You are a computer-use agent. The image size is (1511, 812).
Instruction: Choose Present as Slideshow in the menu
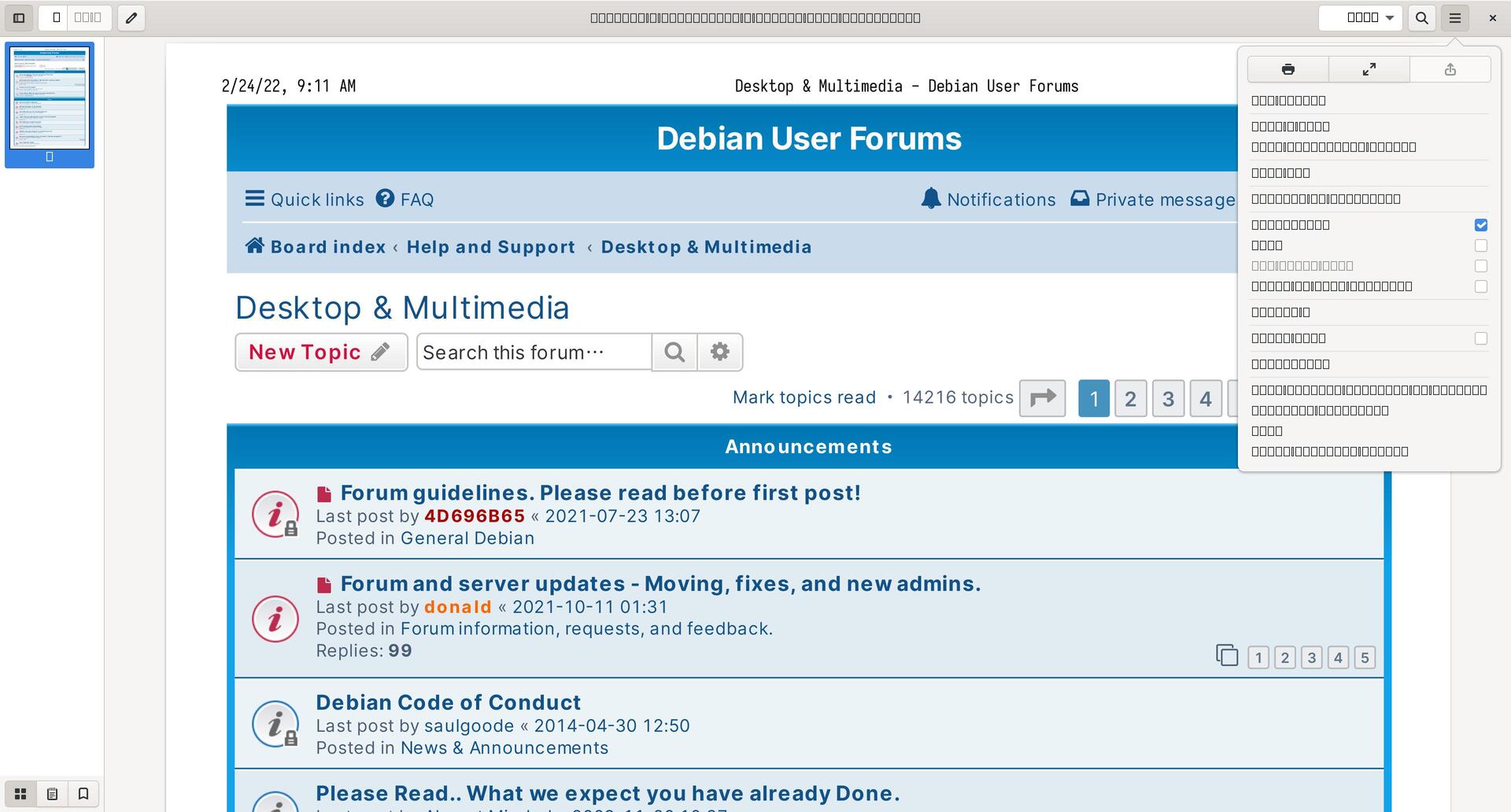pos(1369,199)
